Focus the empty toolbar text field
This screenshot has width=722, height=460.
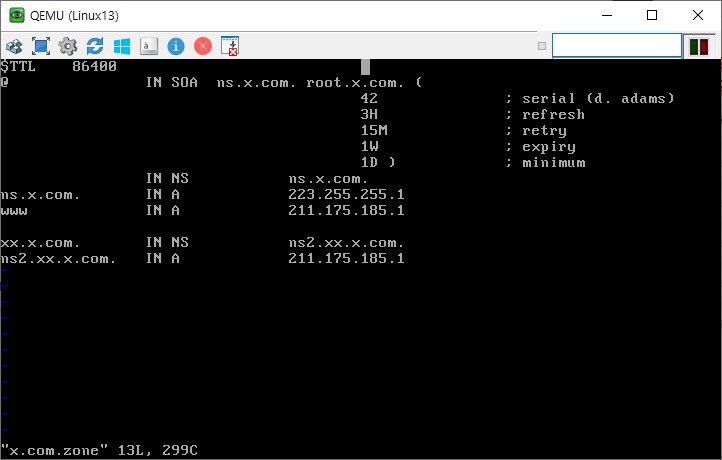(617, 46)
